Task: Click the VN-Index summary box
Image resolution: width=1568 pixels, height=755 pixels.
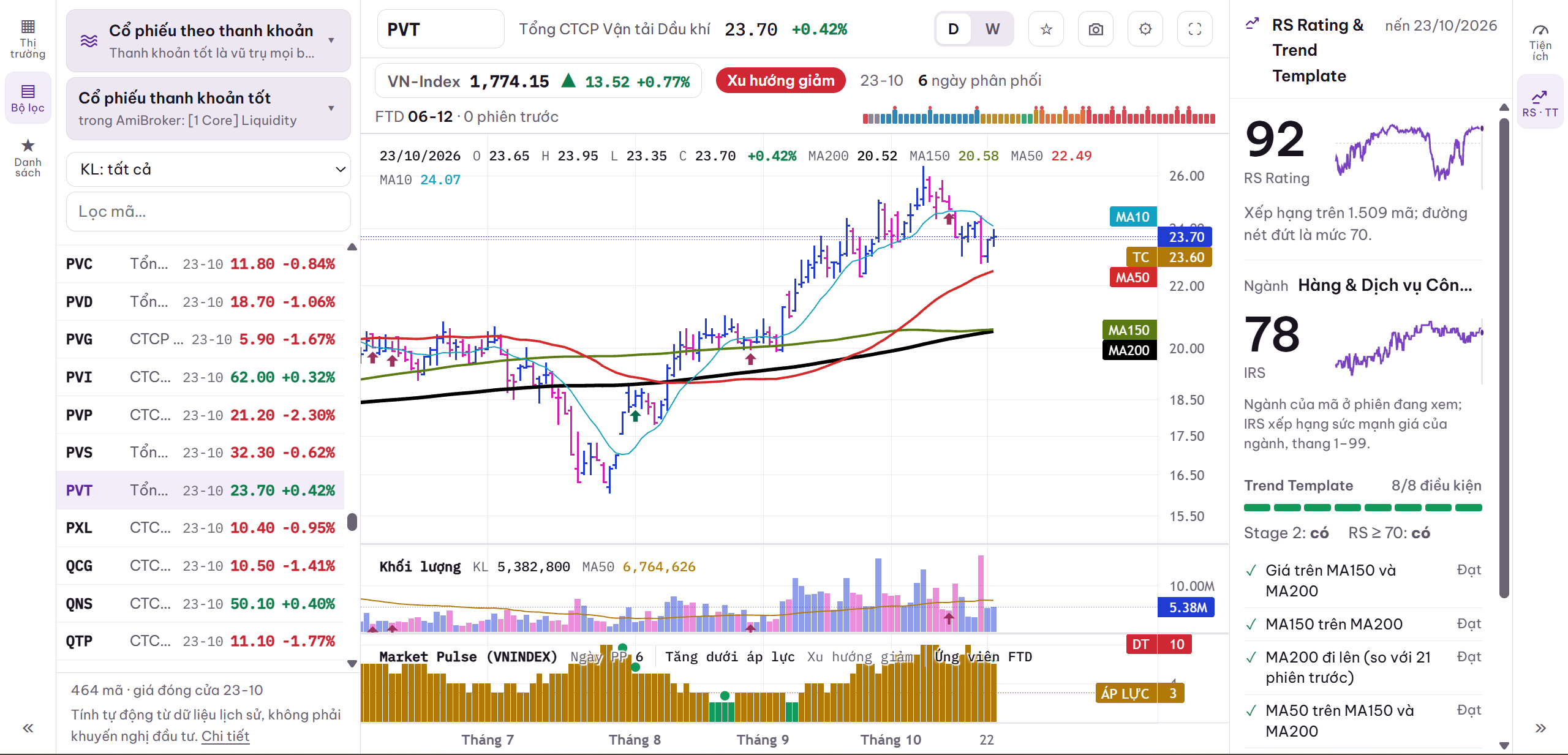Action: click(538, 81)
